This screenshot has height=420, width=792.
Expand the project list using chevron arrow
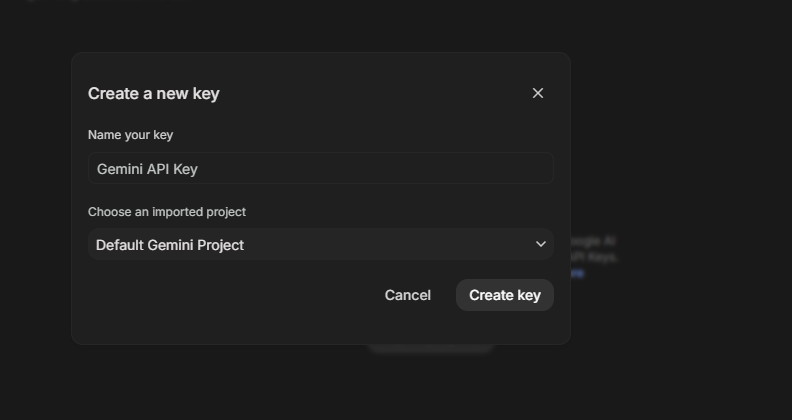540,244
